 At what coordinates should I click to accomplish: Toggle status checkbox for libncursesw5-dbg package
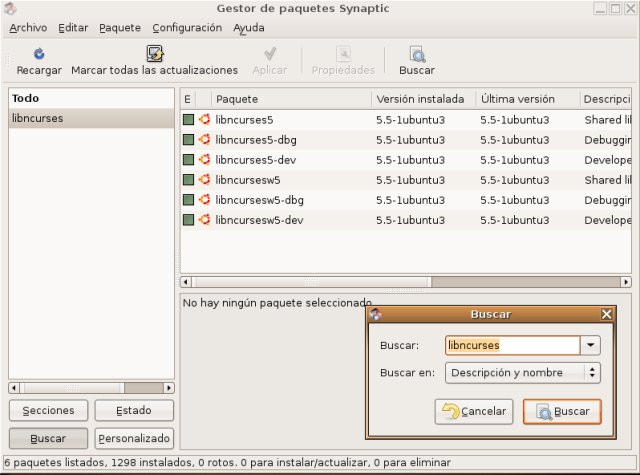188,200
